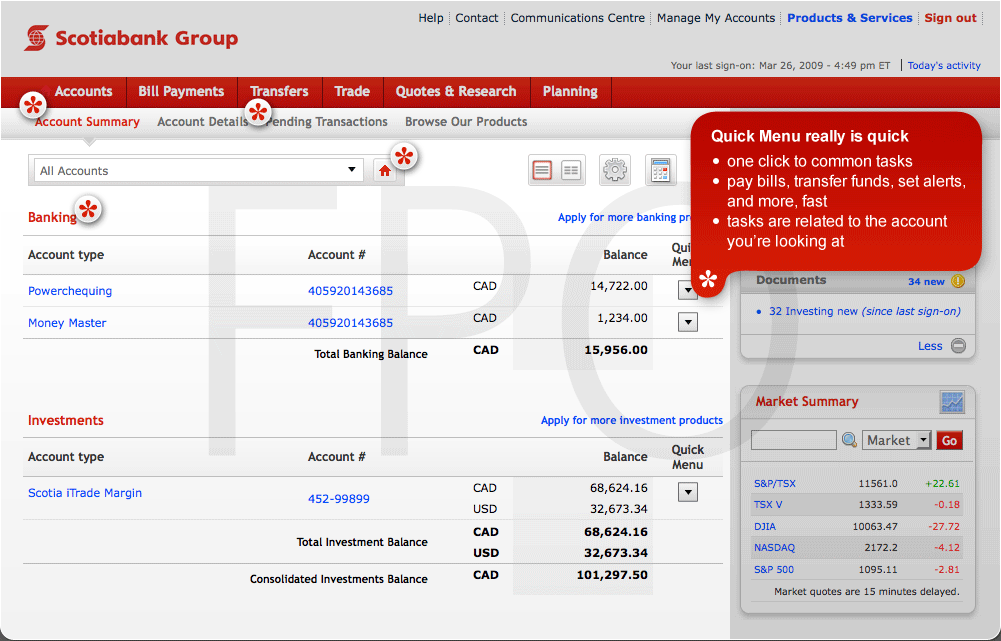1001x641 pixels.
Task: Open the All Accounts dropdown
Action: point(198,171)
